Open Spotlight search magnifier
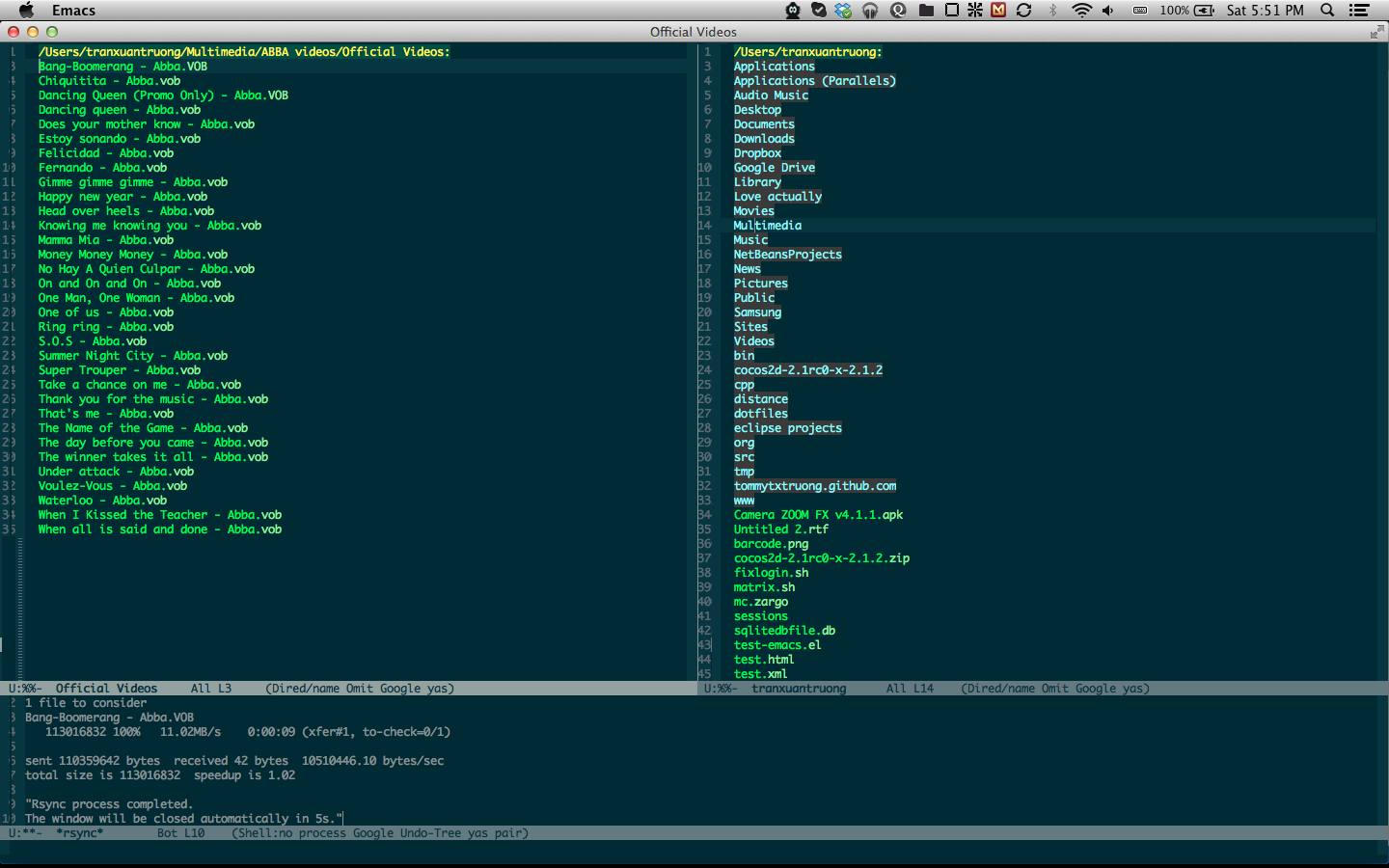 (1327, 10)
